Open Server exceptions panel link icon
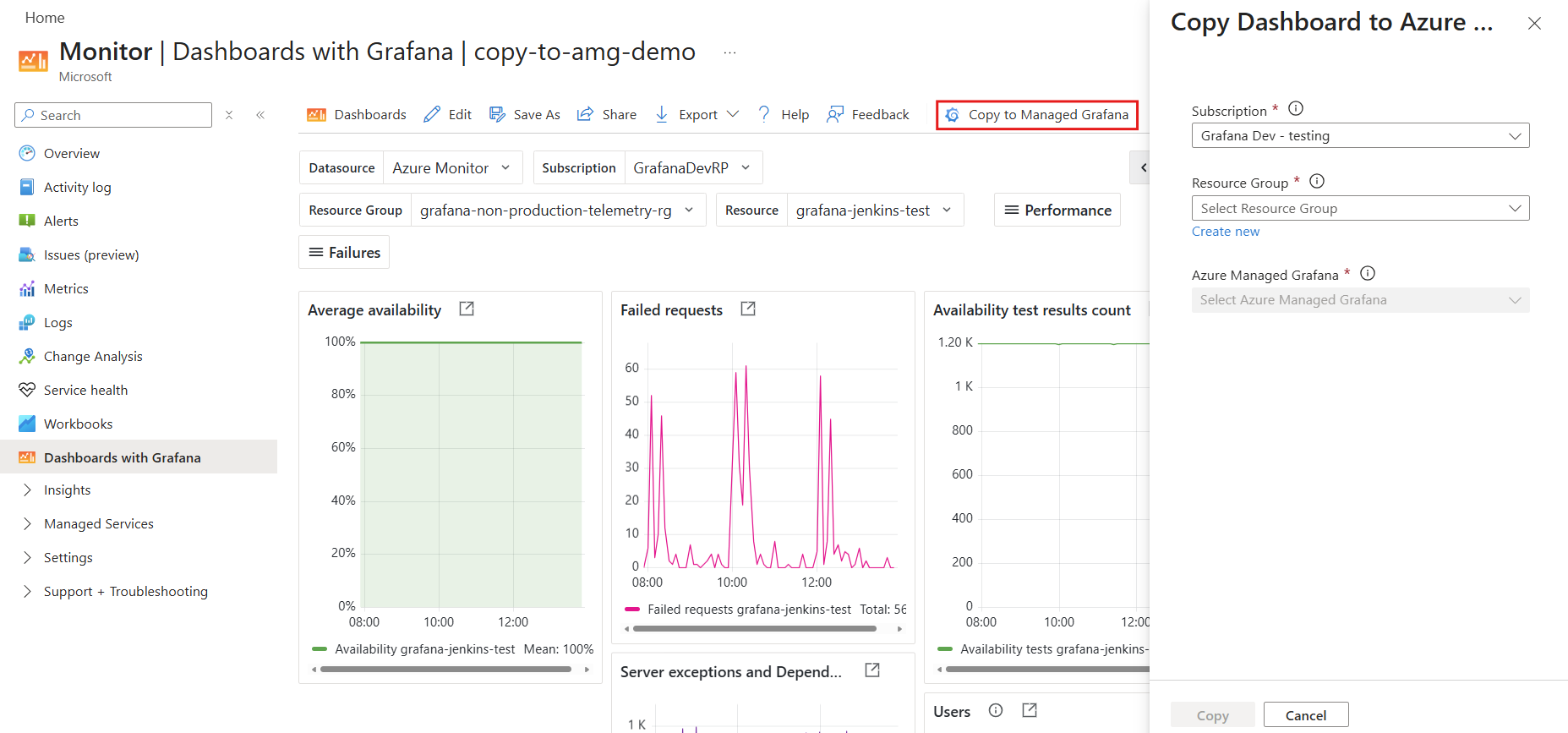This screenshot has height=733, width=1568. click(872, 670)
